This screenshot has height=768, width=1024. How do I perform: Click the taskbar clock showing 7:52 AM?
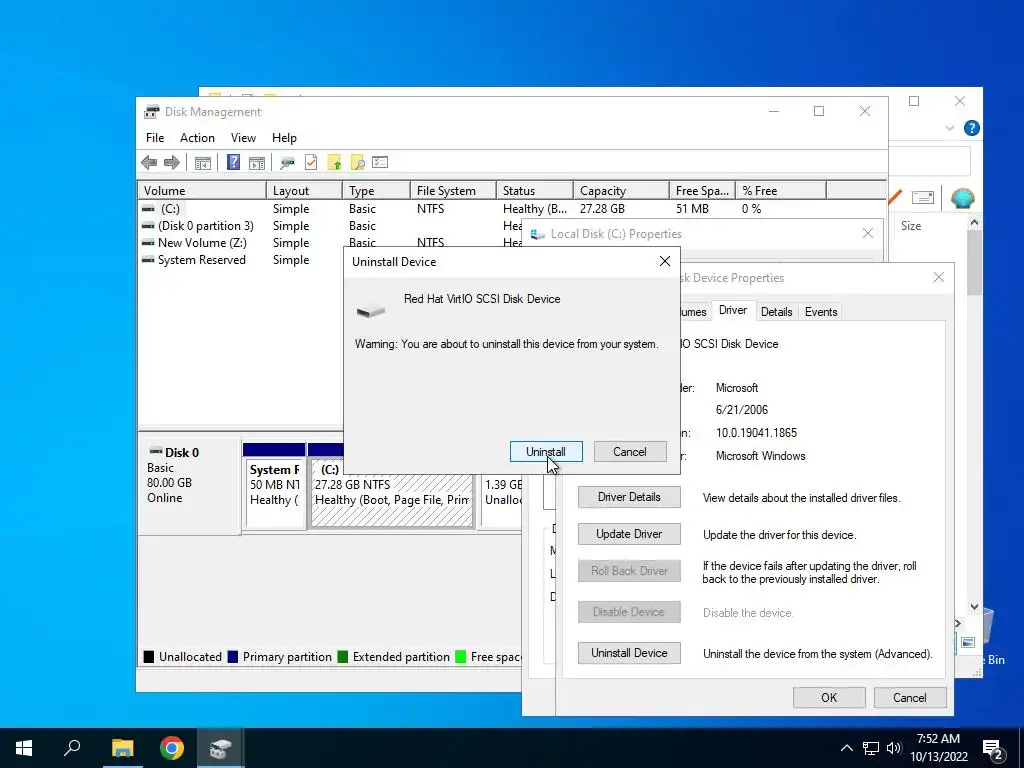coord(938,748)
